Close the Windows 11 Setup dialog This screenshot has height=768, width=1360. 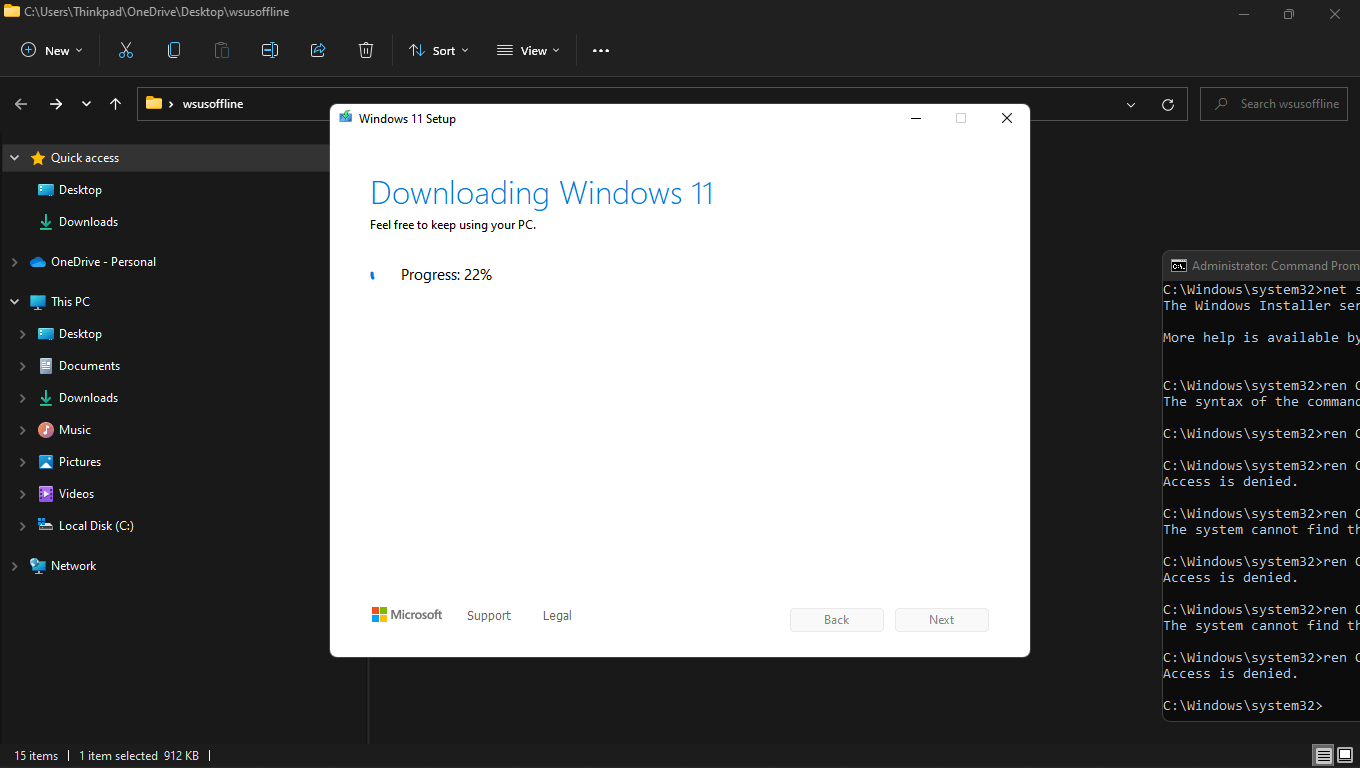[1007, 118]
